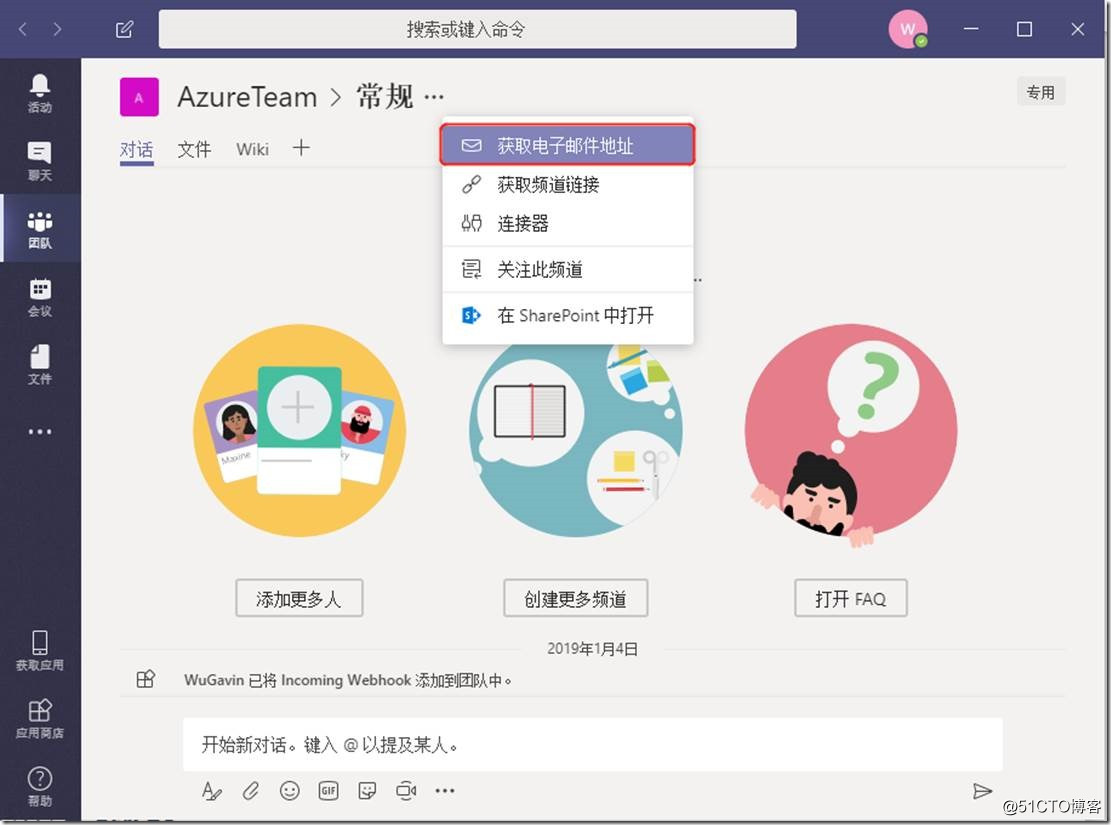Viewport: 1111px width, 825px height.
Task: Open the Wiki tab
Action: click(252, 149)
